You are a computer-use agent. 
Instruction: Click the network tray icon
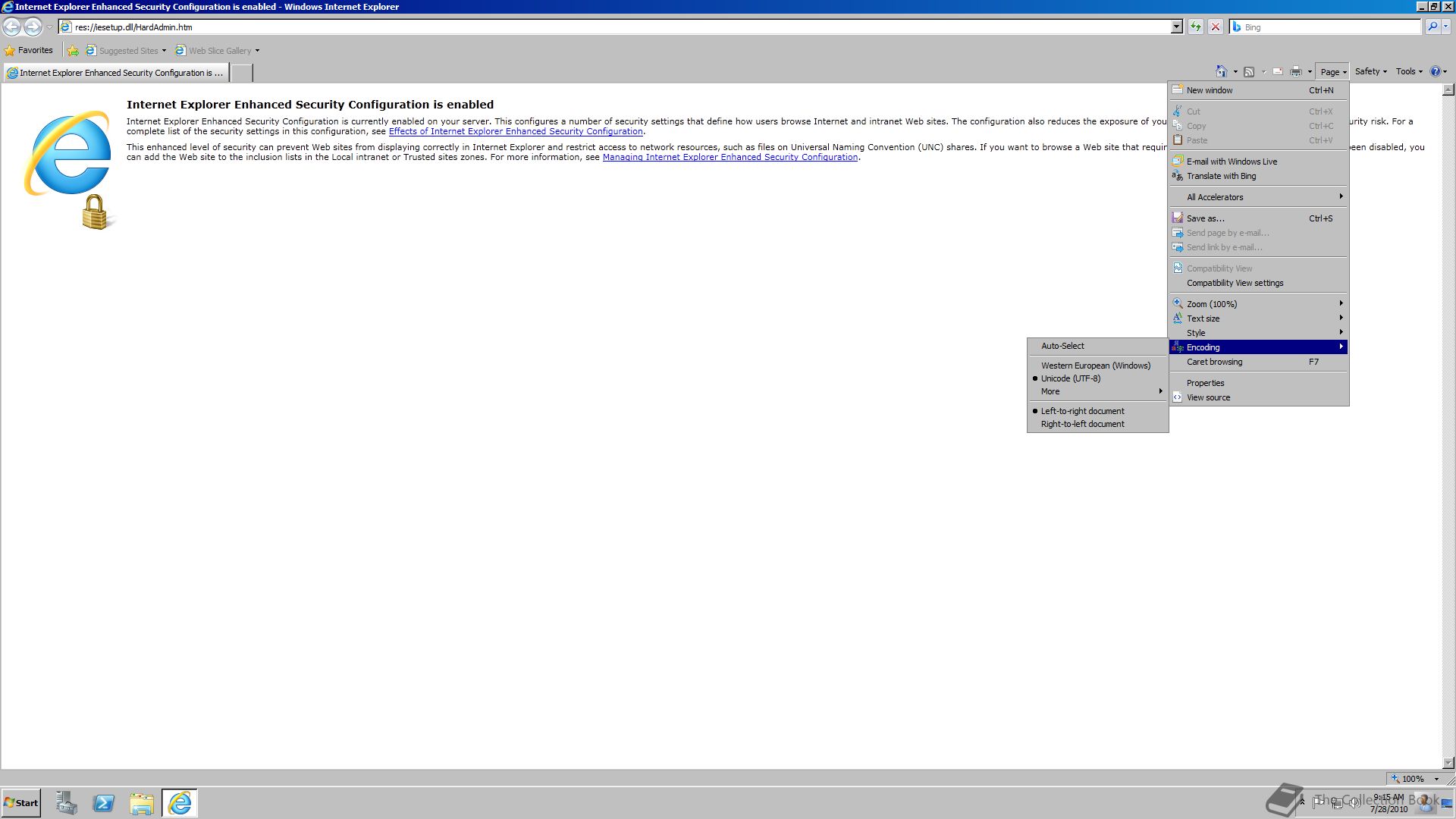[1336, 802]
